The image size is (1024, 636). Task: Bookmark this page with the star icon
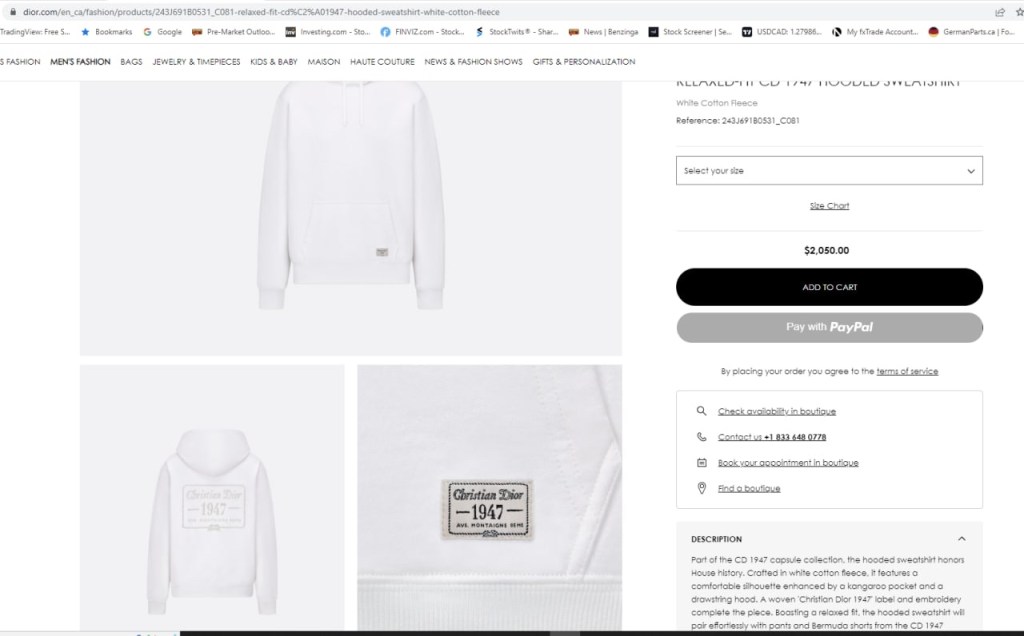point(1018,12)
